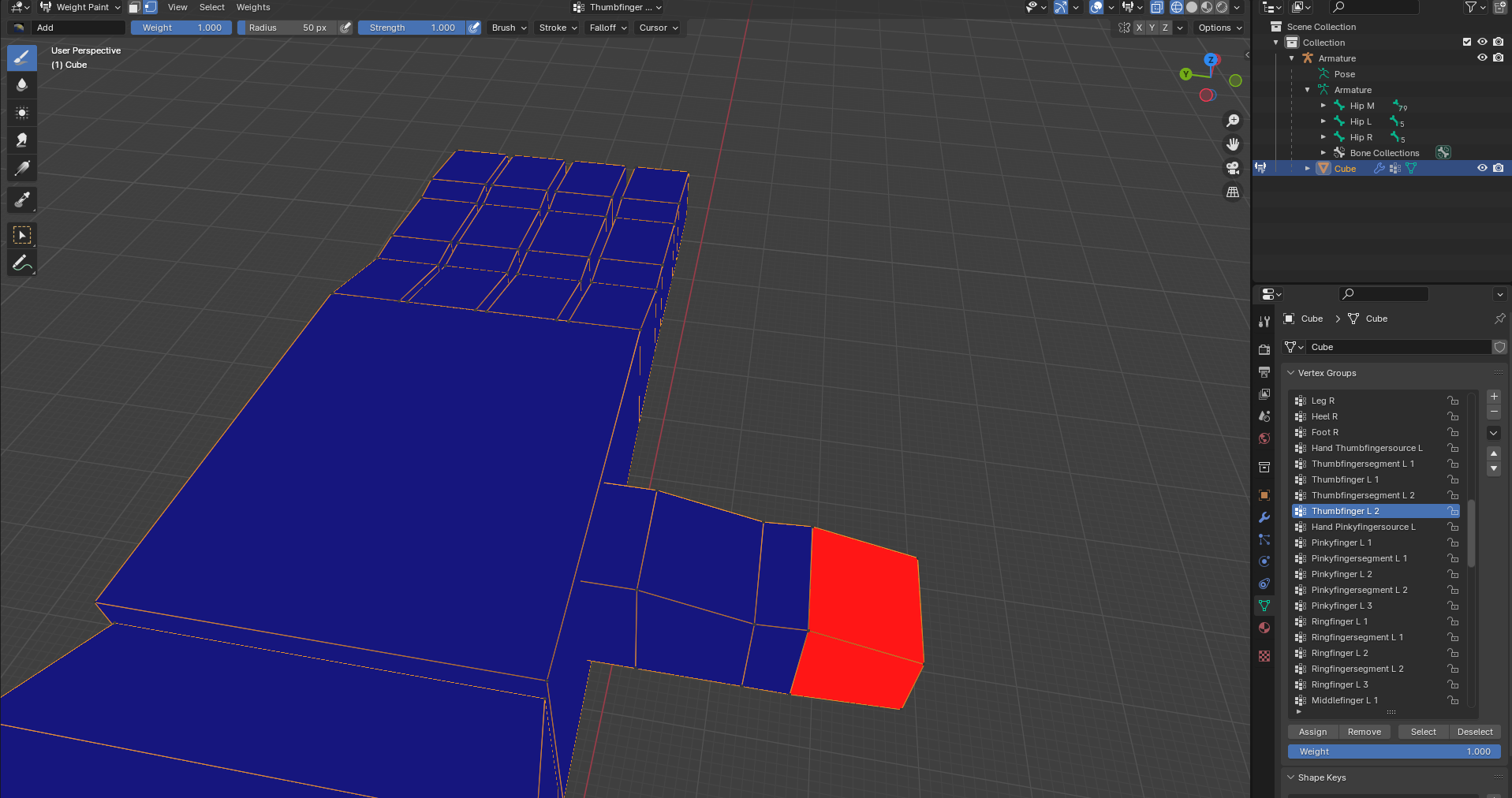Open Stroke settings dropdown
1512x798 pixels.
[558, 28]
